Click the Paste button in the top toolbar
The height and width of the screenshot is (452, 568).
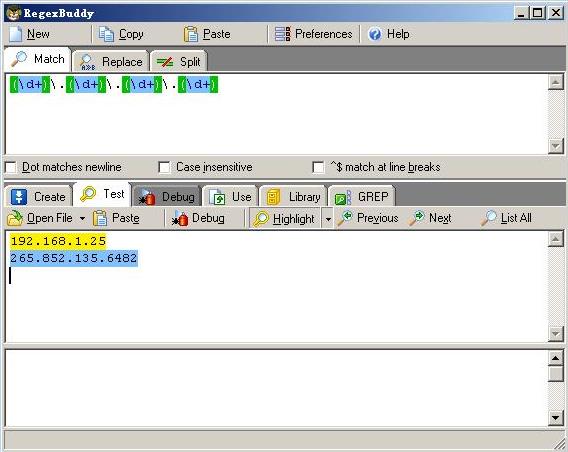207,34
